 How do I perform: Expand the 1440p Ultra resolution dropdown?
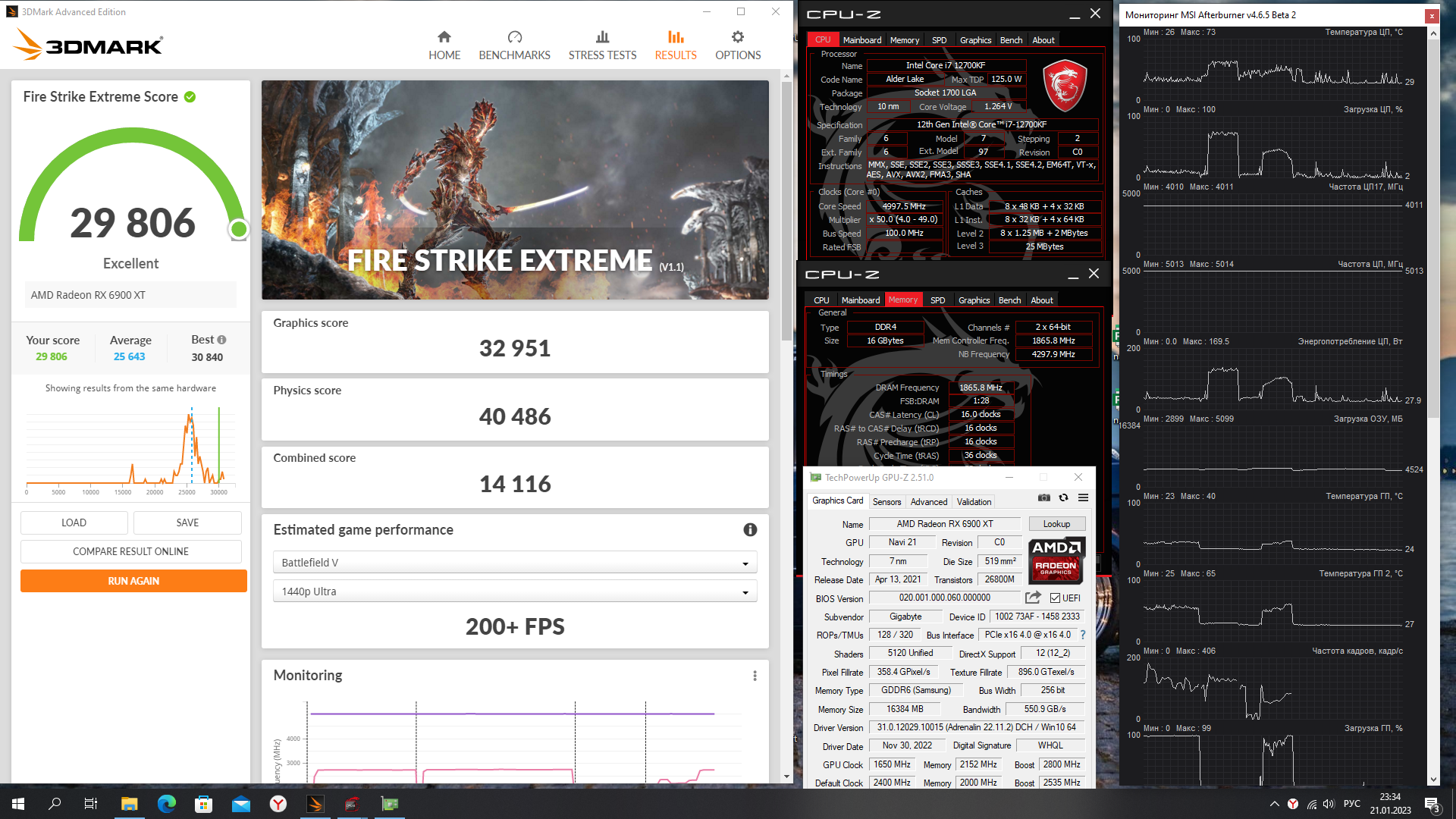[515, 591]
